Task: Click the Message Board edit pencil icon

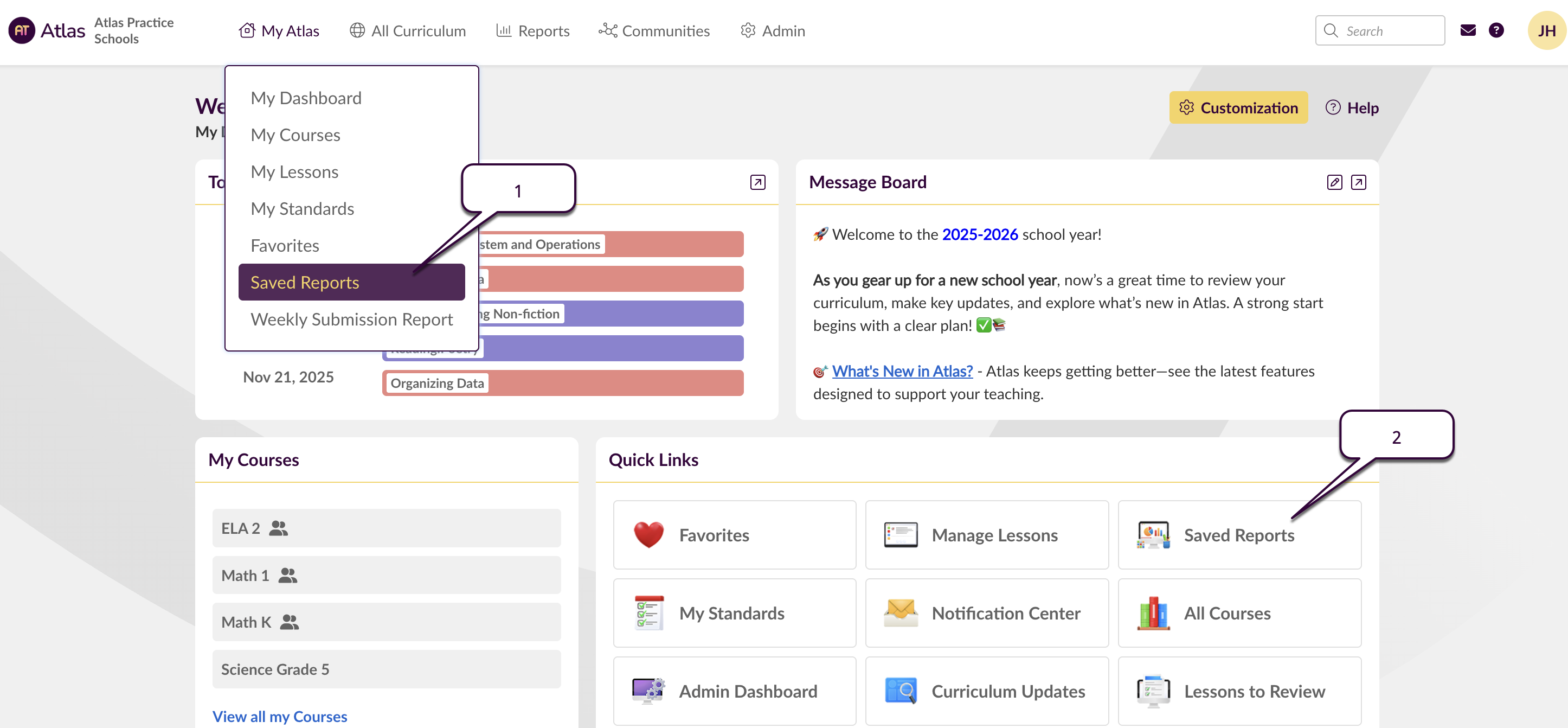Action: tap(1334, 182)
